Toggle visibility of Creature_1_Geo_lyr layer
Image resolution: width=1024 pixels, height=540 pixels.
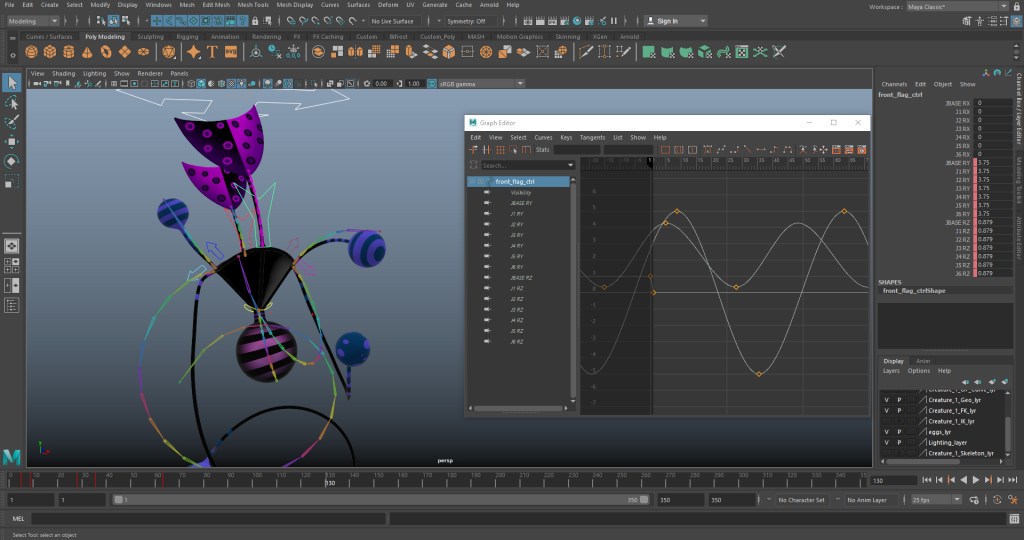(x=886, y=398)
